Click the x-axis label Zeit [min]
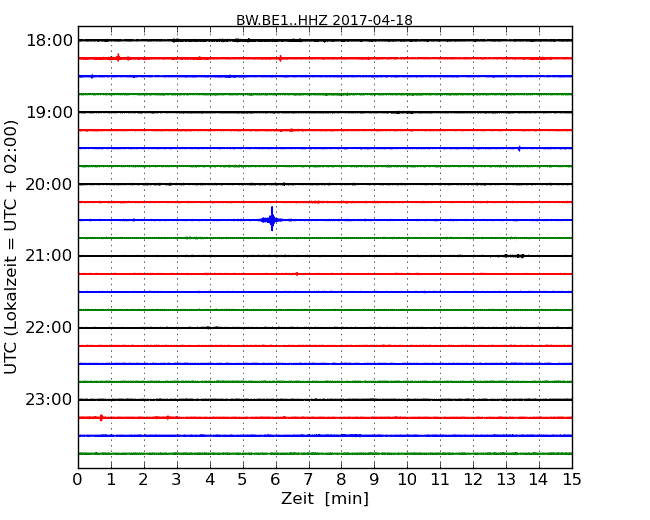 325,498
